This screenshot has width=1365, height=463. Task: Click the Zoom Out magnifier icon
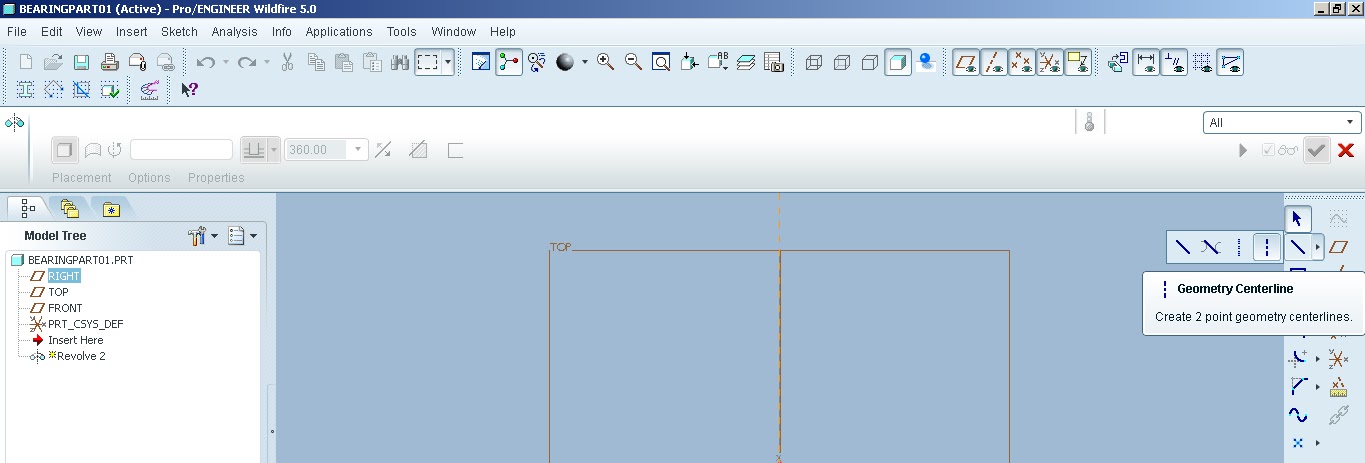coord(633,62)
